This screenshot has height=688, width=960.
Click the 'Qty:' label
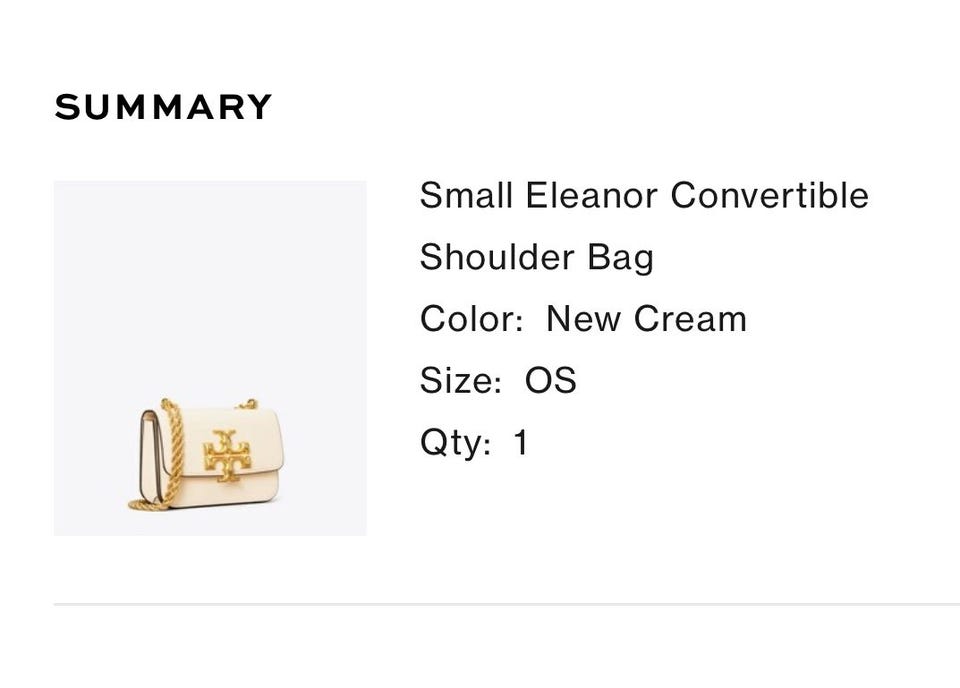coord(455,443)
